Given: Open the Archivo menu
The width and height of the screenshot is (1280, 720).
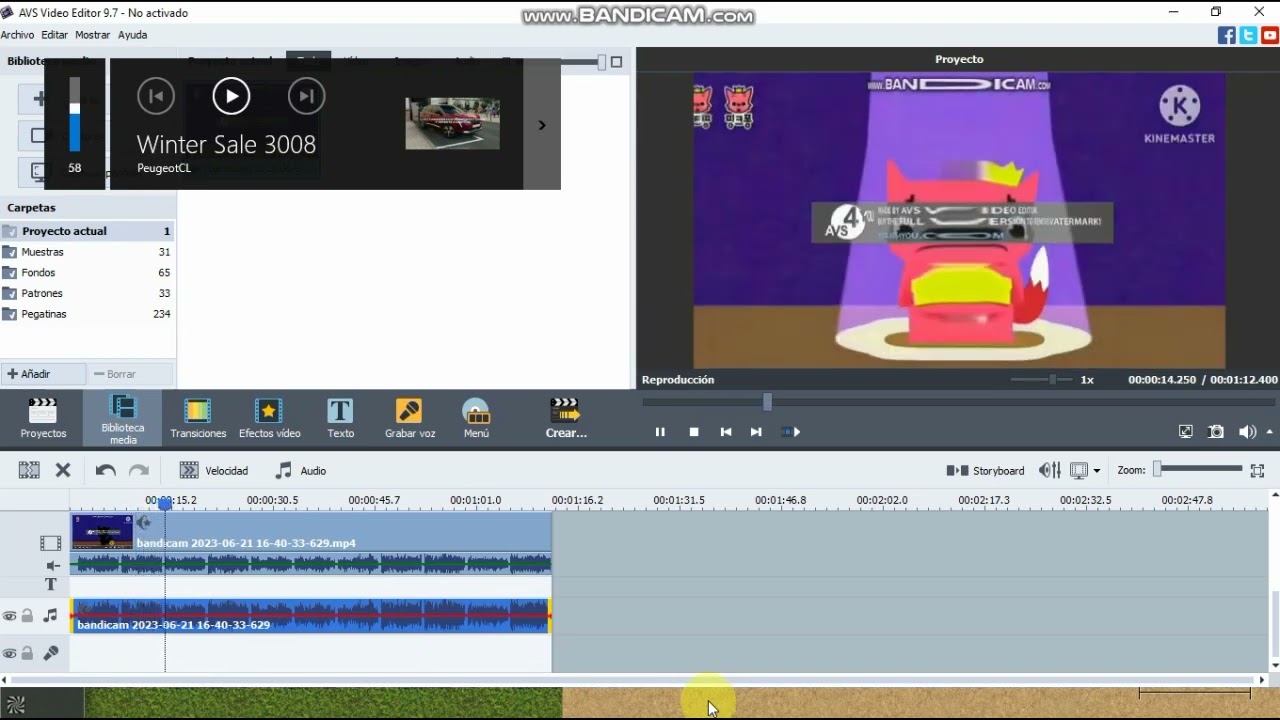Looking at the screenshot, I should tap(17, 35).
